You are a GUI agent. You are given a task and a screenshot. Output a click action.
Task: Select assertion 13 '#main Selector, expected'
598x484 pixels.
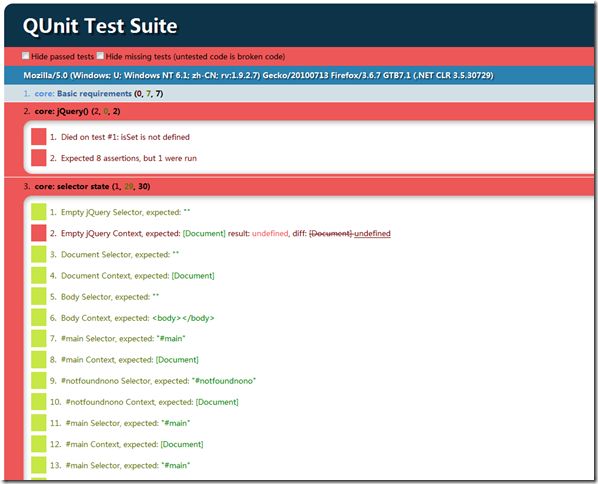click(120, 465)
